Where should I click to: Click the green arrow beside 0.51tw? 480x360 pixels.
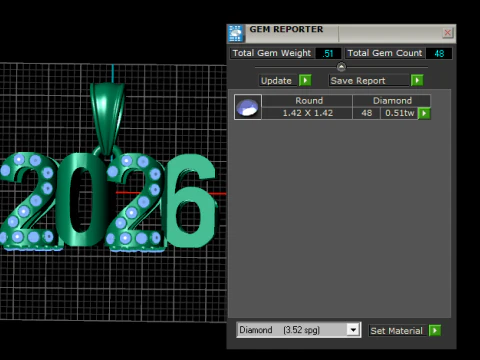[x=424, y=113]
